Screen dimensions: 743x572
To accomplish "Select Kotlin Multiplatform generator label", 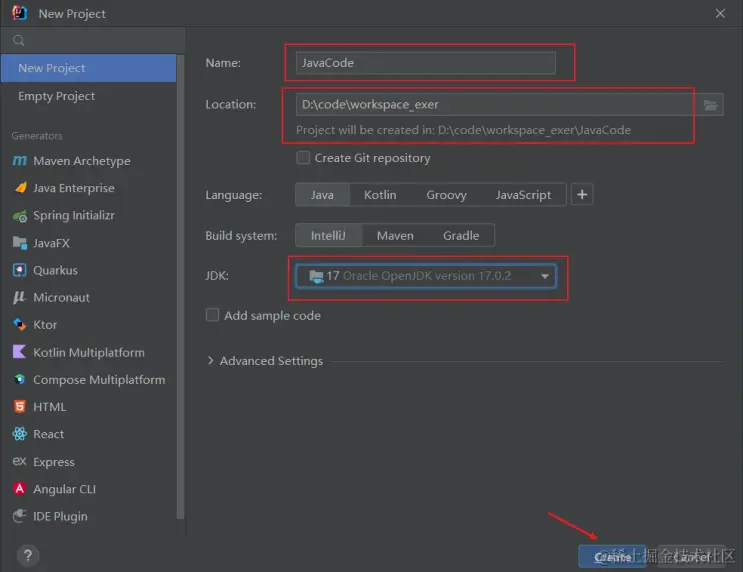I will click(x=89, y=353).
